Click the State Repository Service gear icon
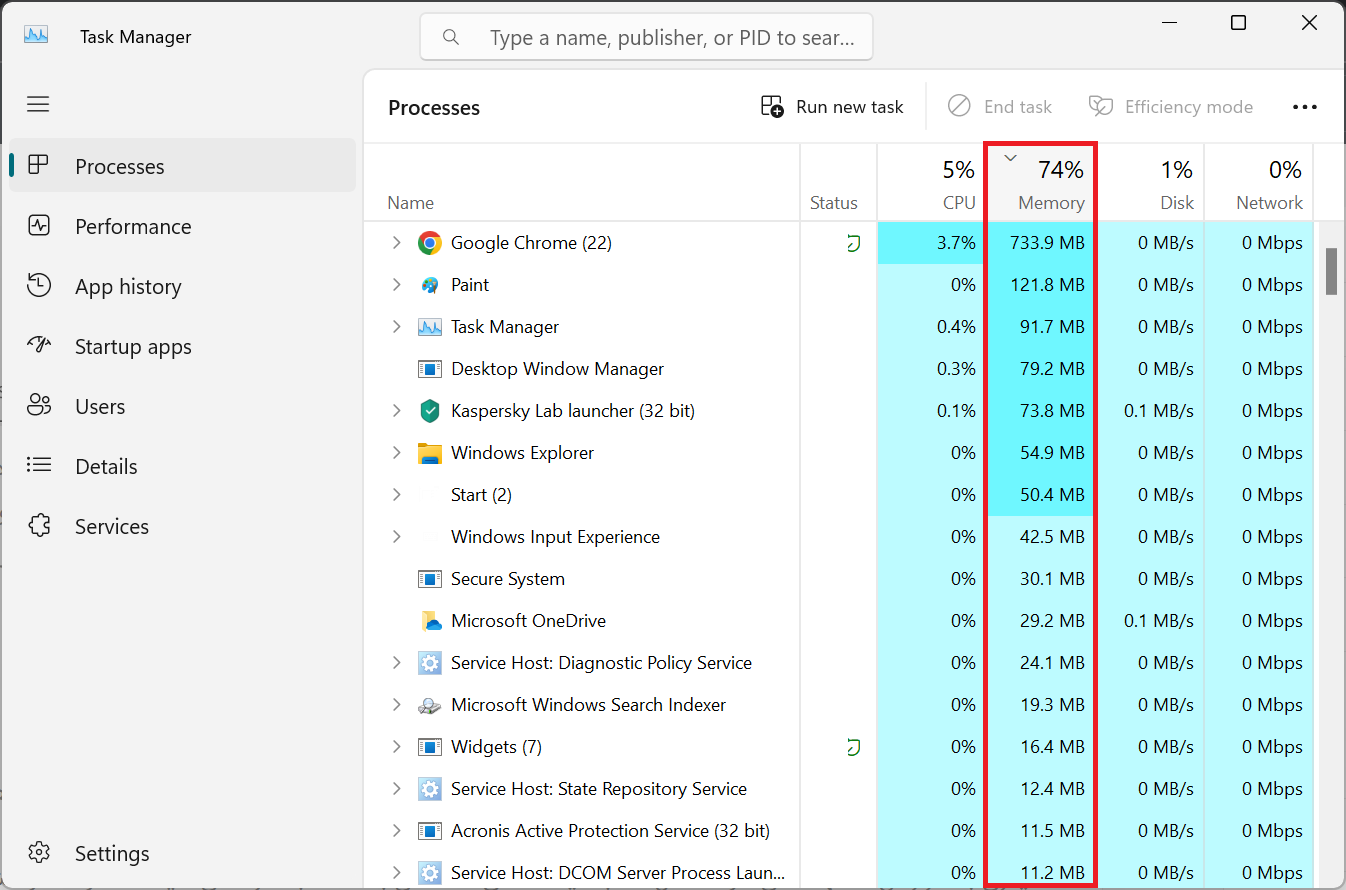 click(x=430, y=789)
